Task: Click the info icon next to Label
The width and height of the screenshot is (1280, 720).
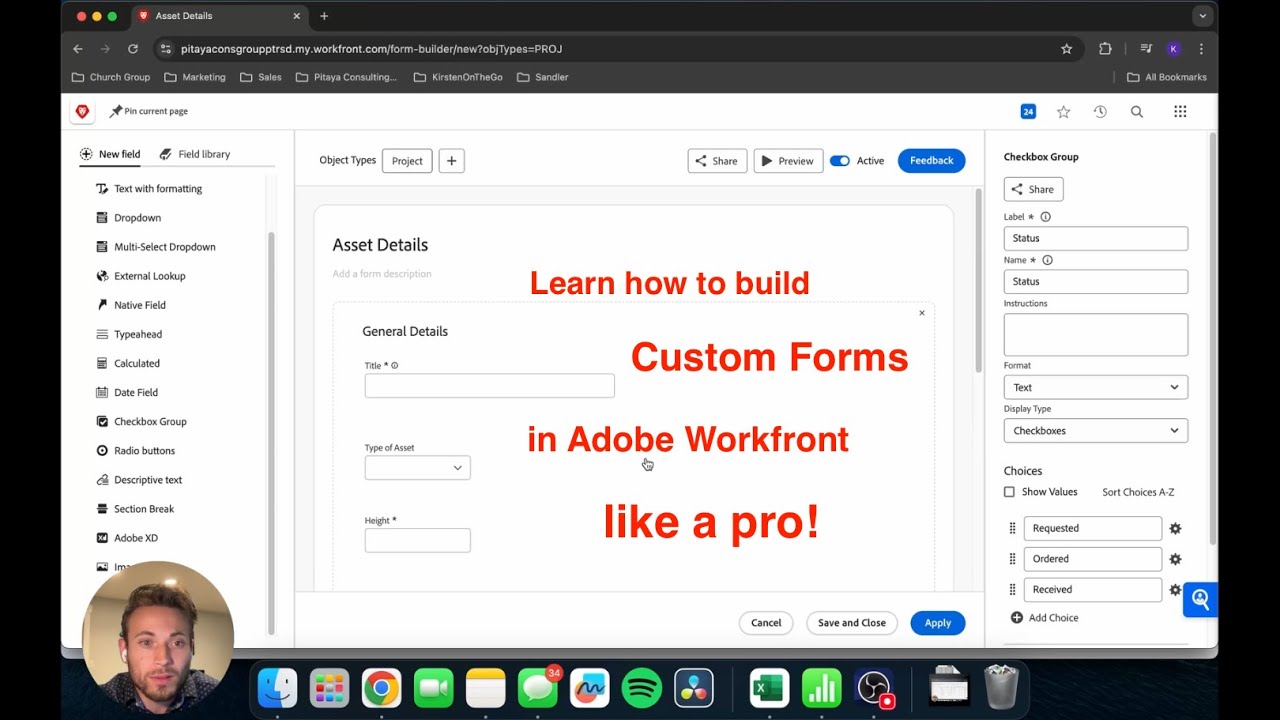Action: [x=1046, y=216]
